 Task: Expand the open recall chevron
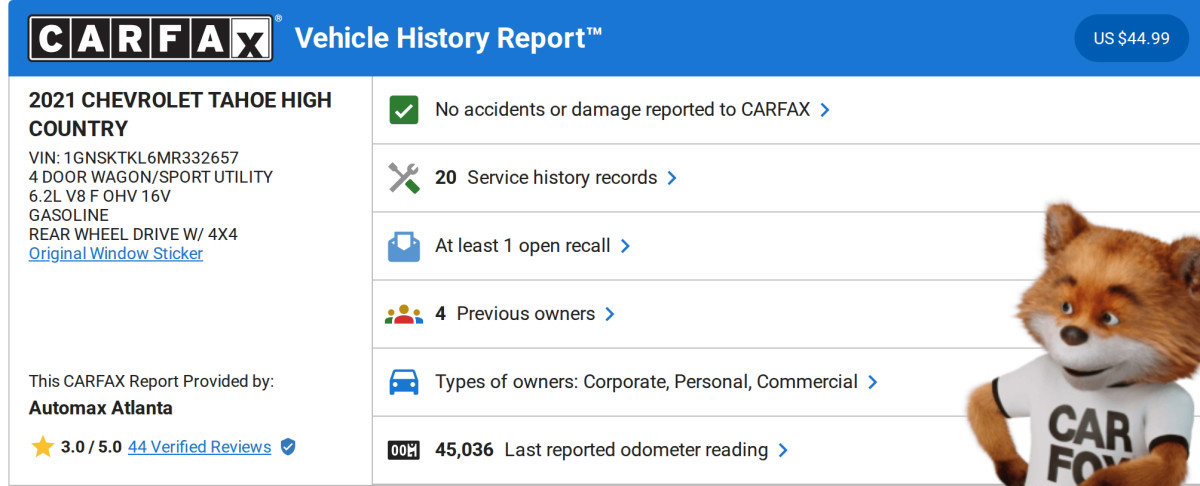(x=625, y=246)
